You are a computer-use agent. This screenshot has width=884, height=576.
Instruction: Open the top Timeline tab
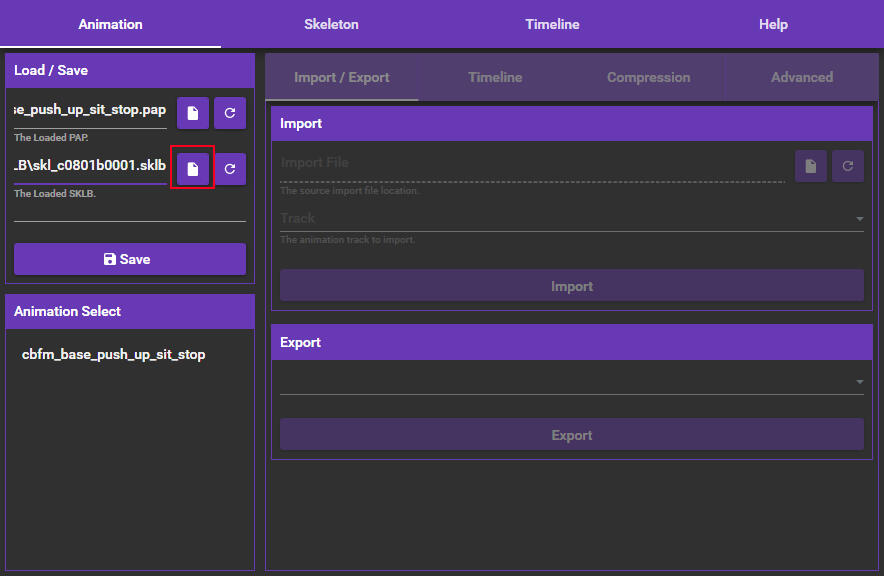coord(552,24)
